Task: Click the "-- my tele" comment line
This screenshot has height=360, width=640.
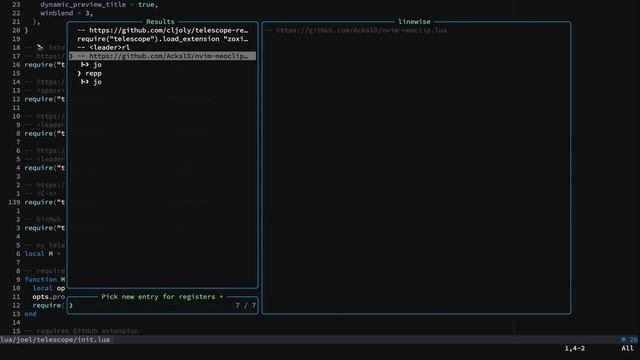Action: click(x=44, y=245)
